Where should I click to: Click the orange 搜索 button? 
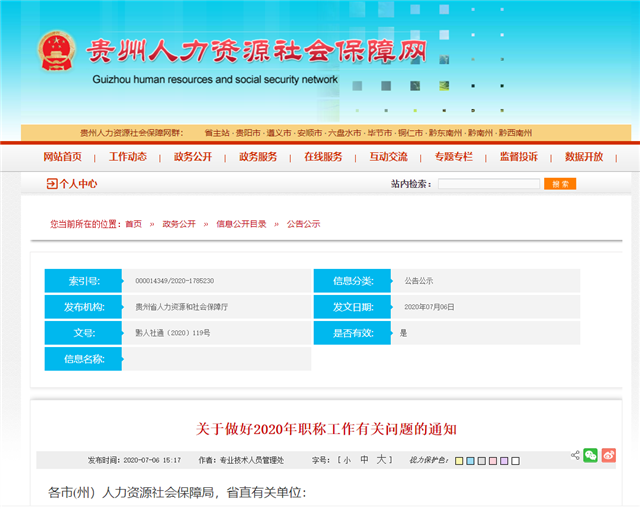560,184
